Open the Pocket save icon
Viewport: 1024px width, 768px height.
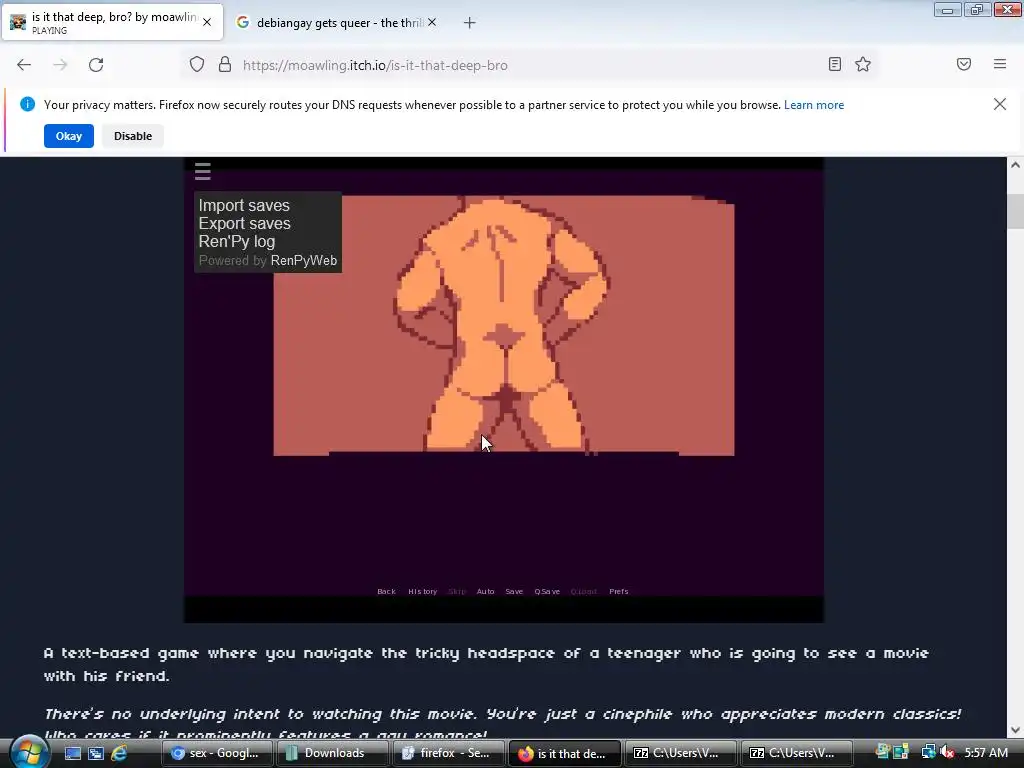(964, 64)
